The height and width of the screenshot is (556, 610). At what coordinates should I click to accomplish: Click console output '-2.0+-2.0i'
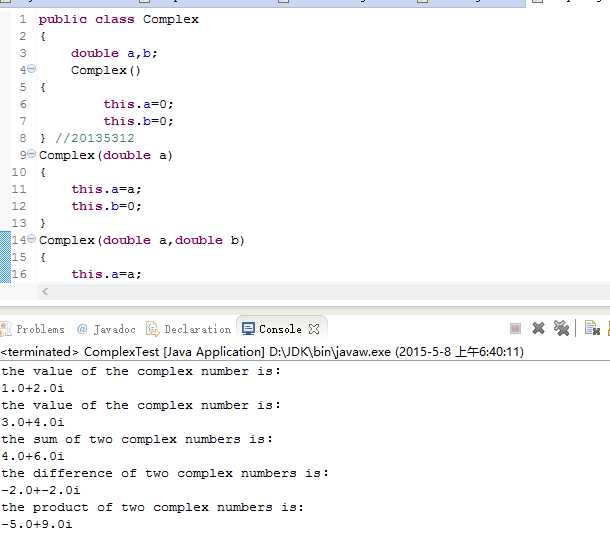(41, 490)
